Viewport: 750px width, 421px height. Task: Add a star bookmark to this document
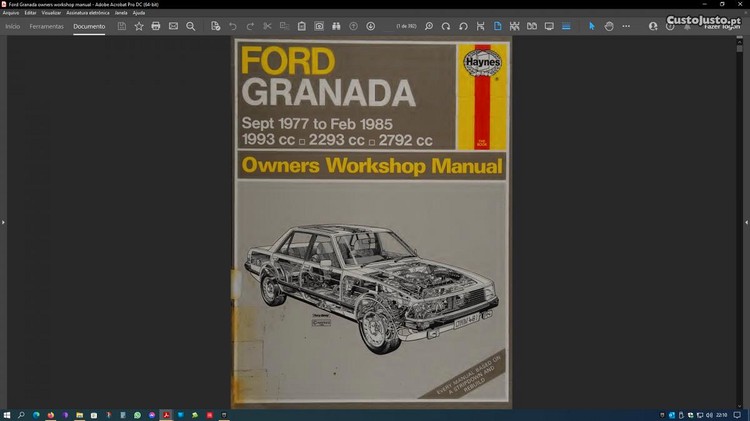(139, 26)
